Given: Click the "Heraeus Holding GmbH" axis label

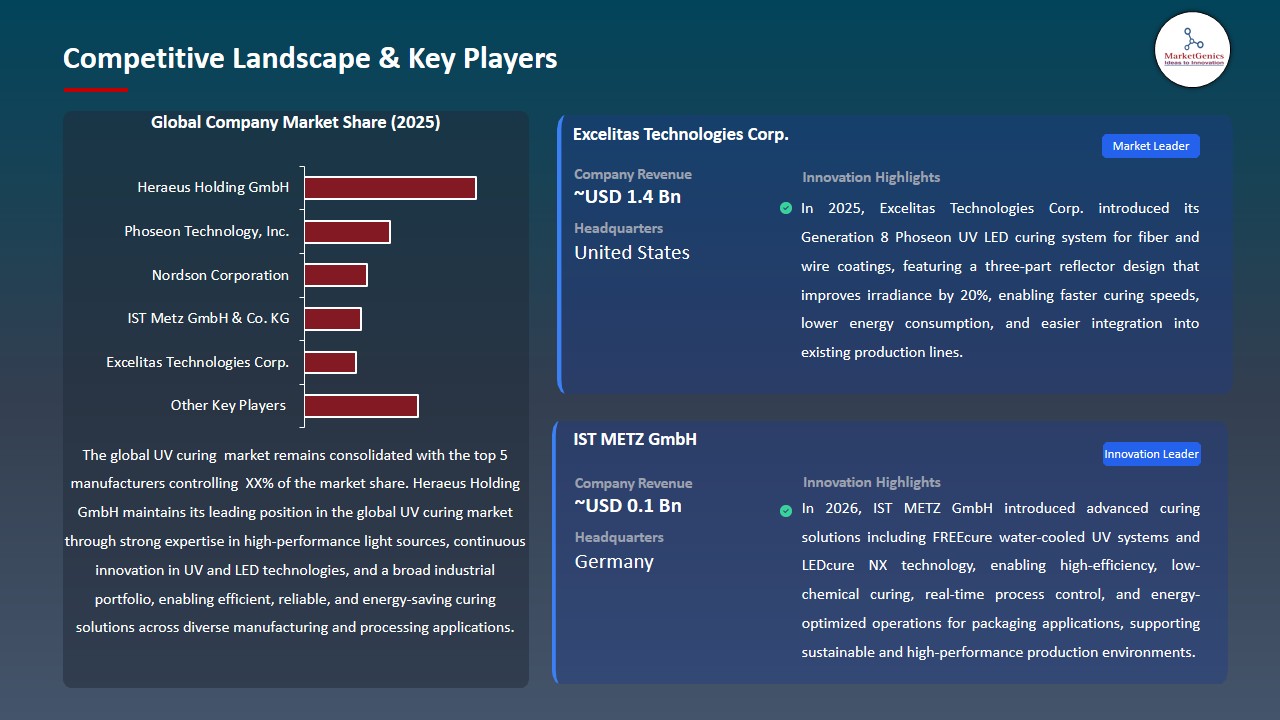Looking at the screenshot, I should point(213,187).
